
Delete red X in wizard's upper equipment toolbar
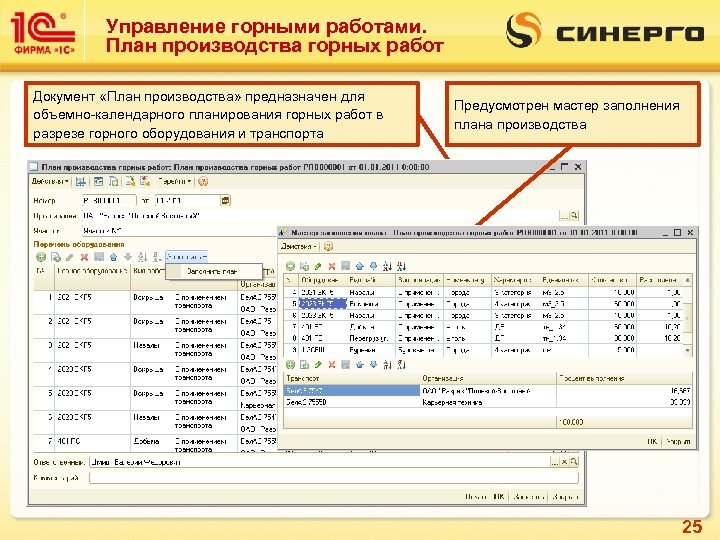pyautogui.click(x=332, y=266)
